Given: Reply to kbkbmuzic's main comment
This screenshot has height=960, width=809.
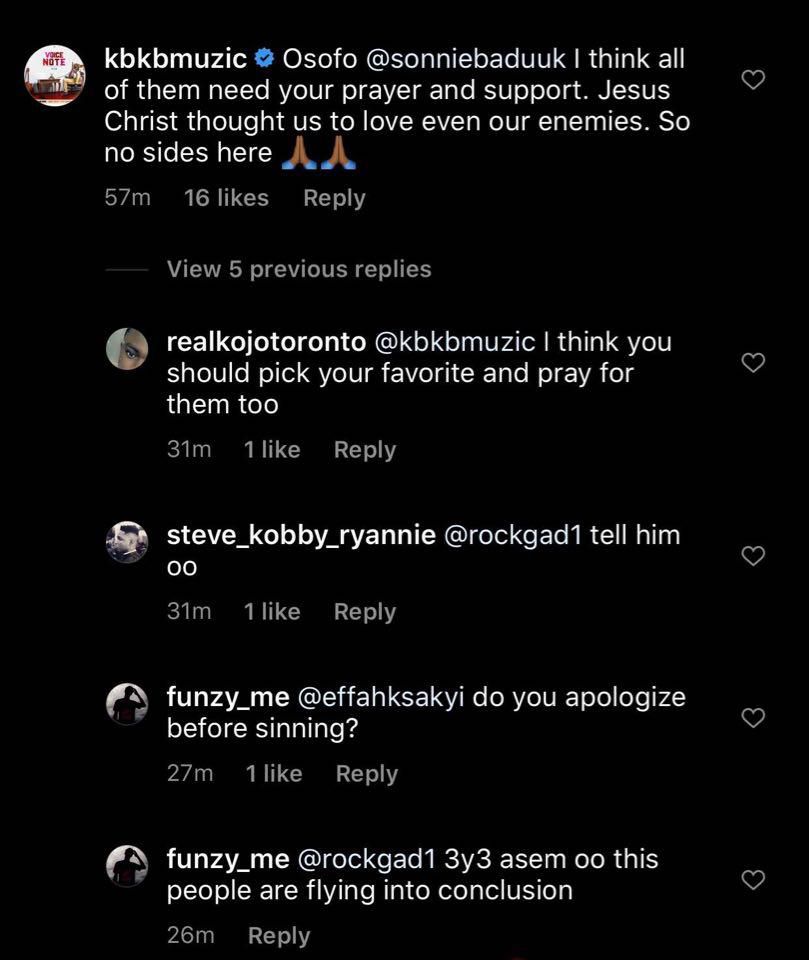Looking at the screenshot, I should click(334, 198).
